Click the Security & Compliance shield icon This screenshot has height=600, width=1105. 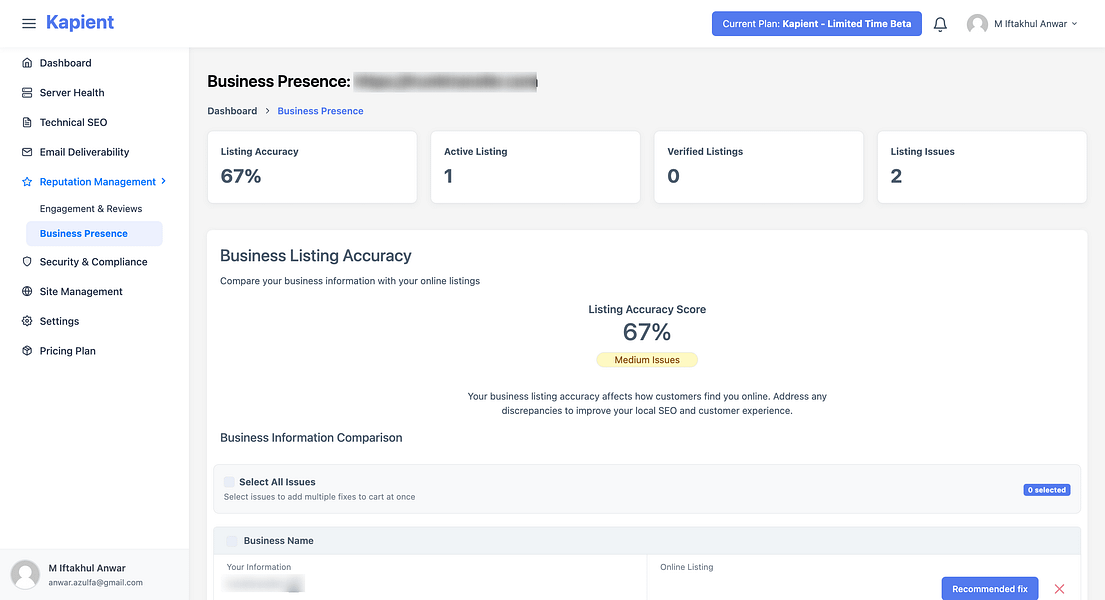(x=27, y=262)
